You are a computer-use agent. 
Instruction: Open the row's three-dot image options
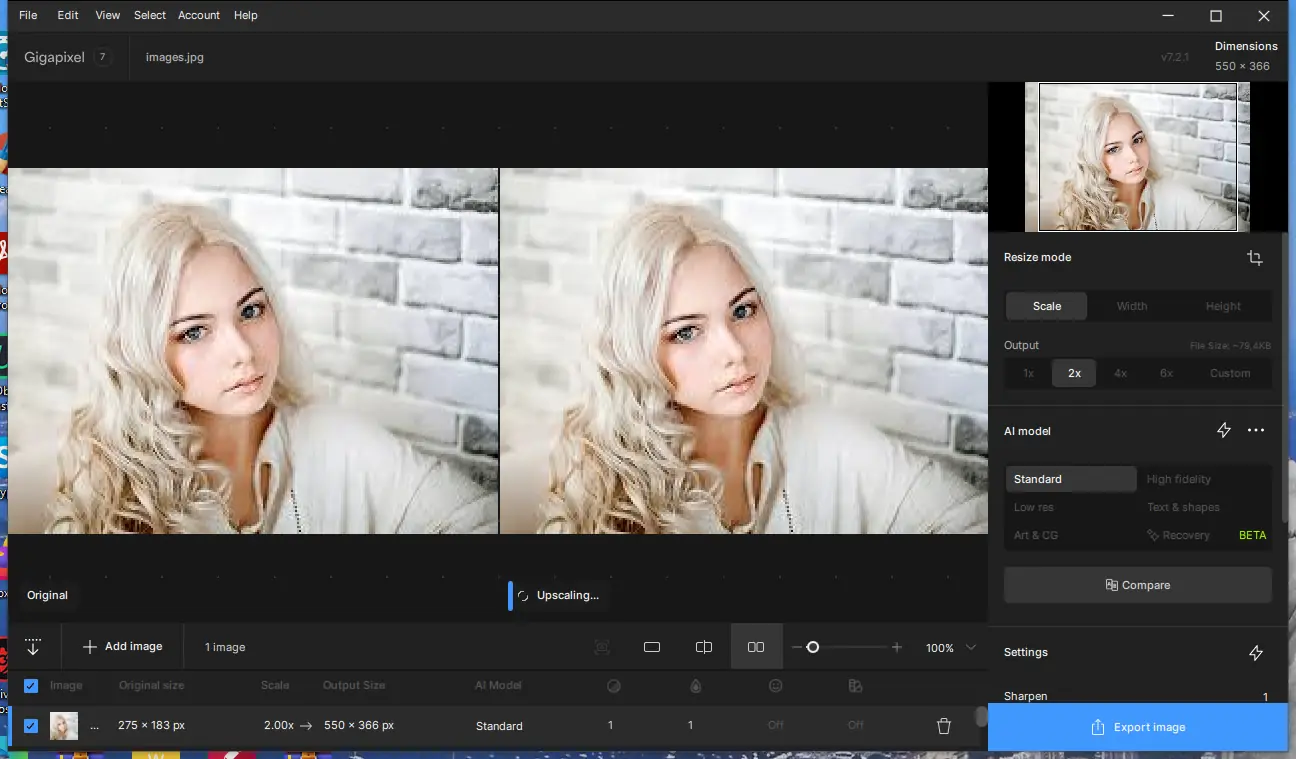[95, 726]
